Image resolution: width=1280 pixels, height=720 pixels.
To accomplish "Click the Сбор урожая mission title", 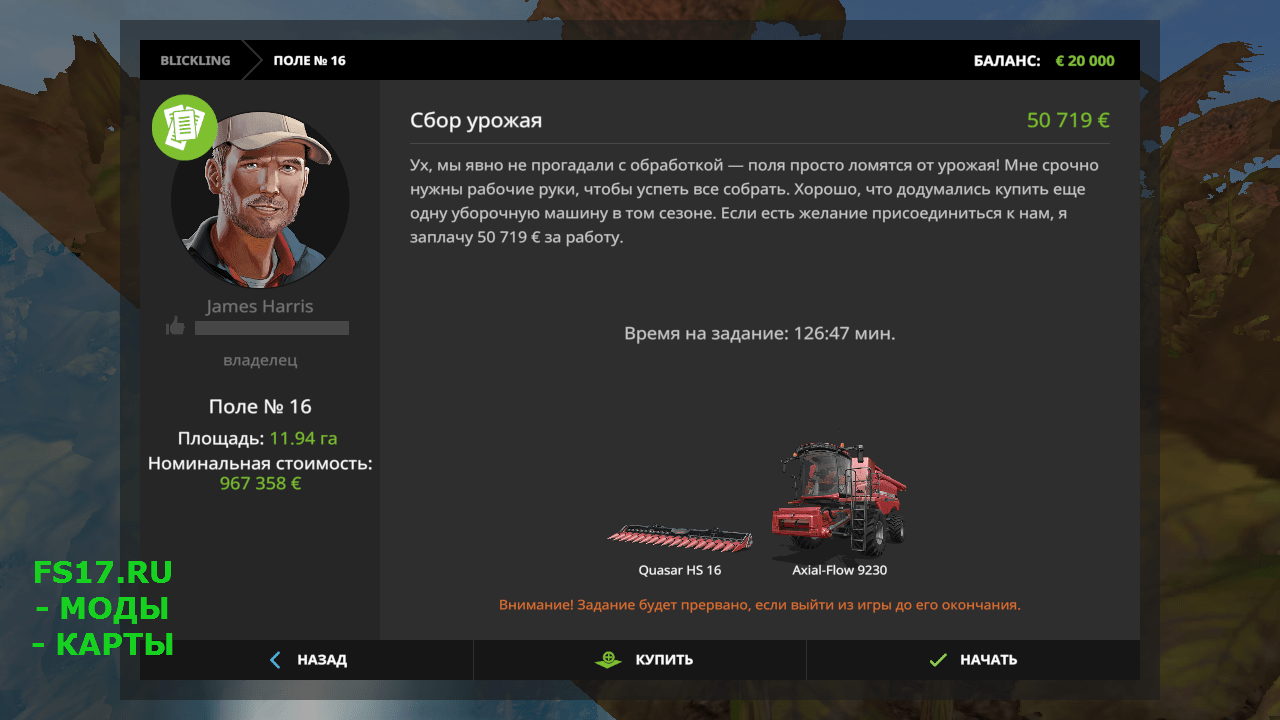I will tap(476, 122).
